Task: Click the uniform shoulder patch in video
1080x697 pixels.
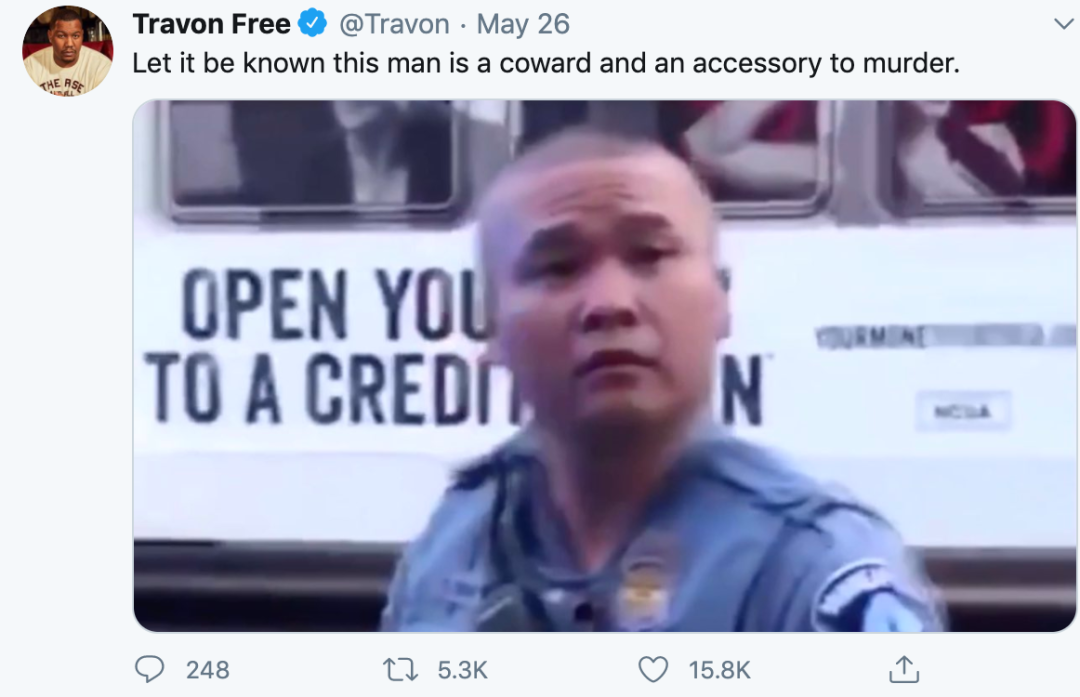Action: tap(869, 595)
